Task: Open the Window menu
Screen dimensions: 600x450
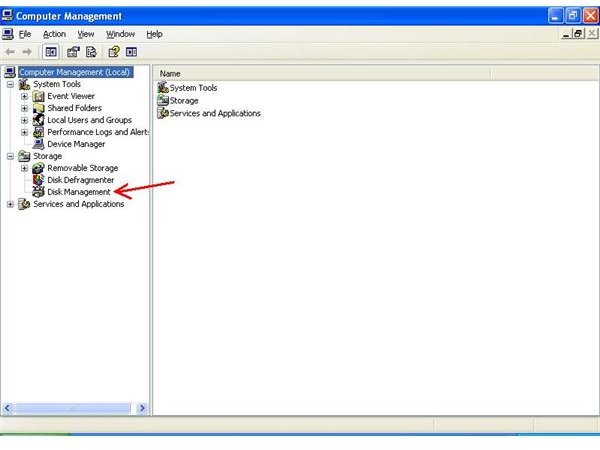Action: click(x=121, y=34)
